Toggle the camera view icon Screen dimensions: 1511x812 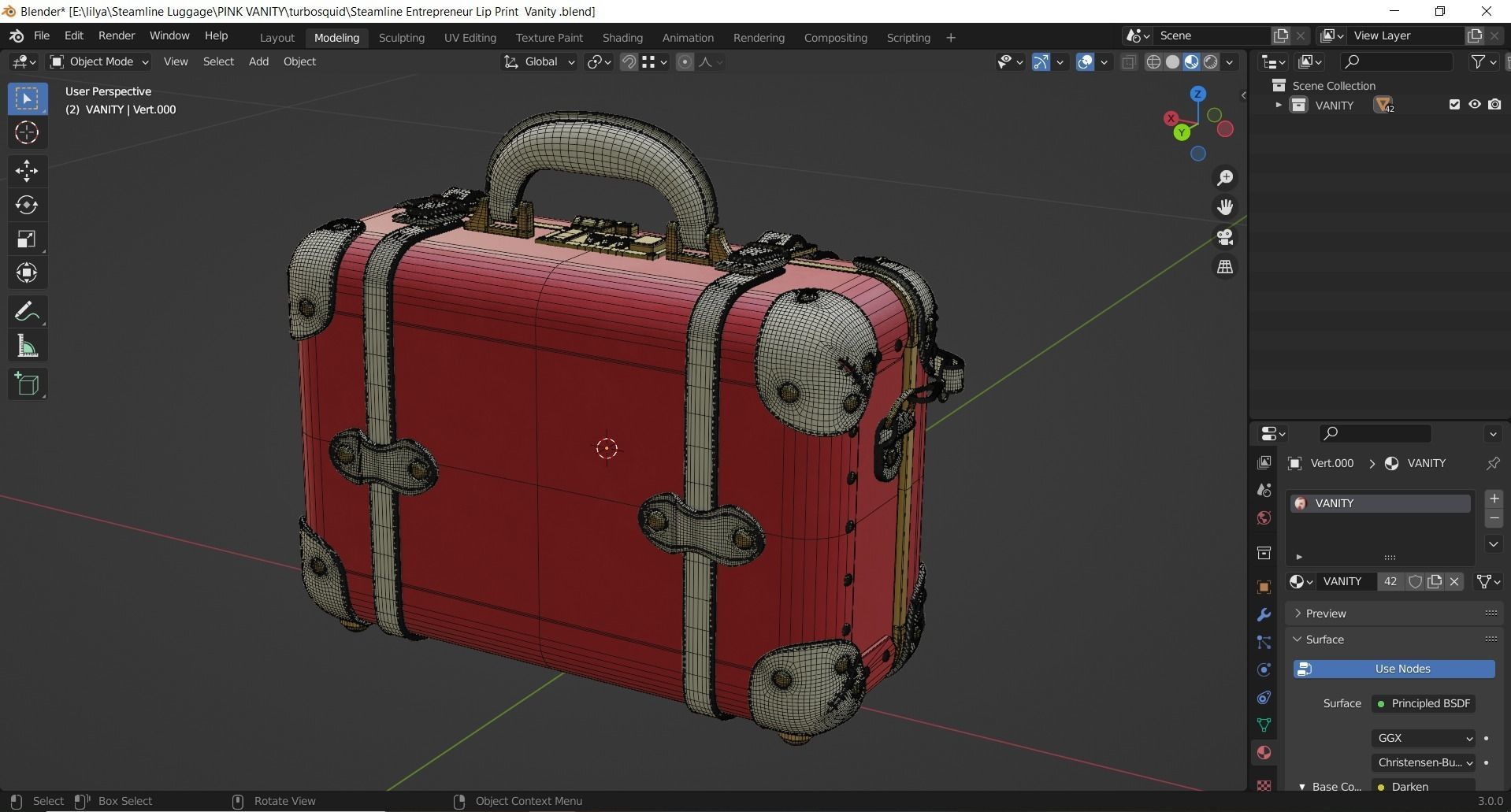[1225, 237]
